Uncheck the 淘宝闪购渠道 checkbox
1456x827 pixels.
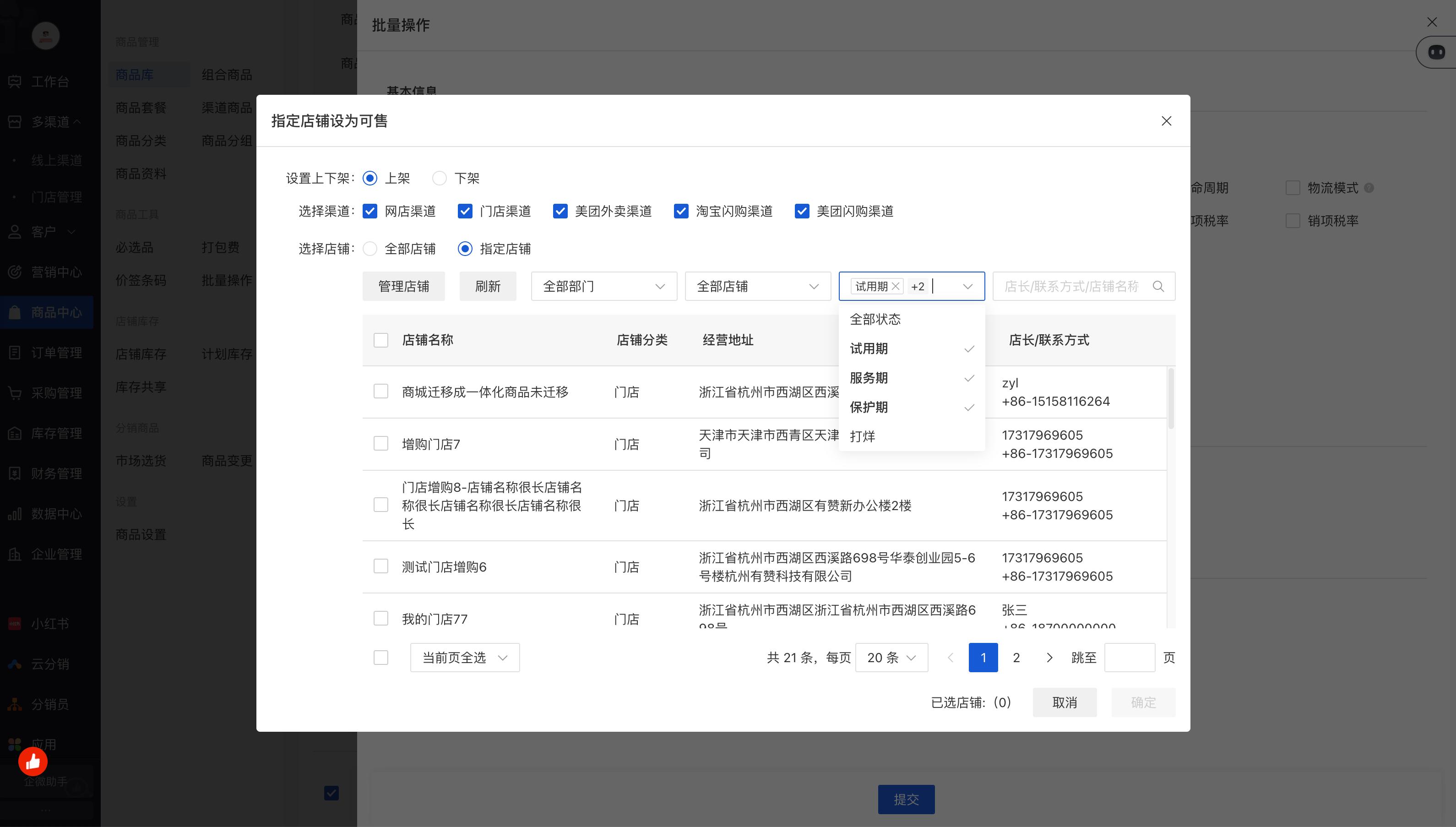click(x=681, y=211)
